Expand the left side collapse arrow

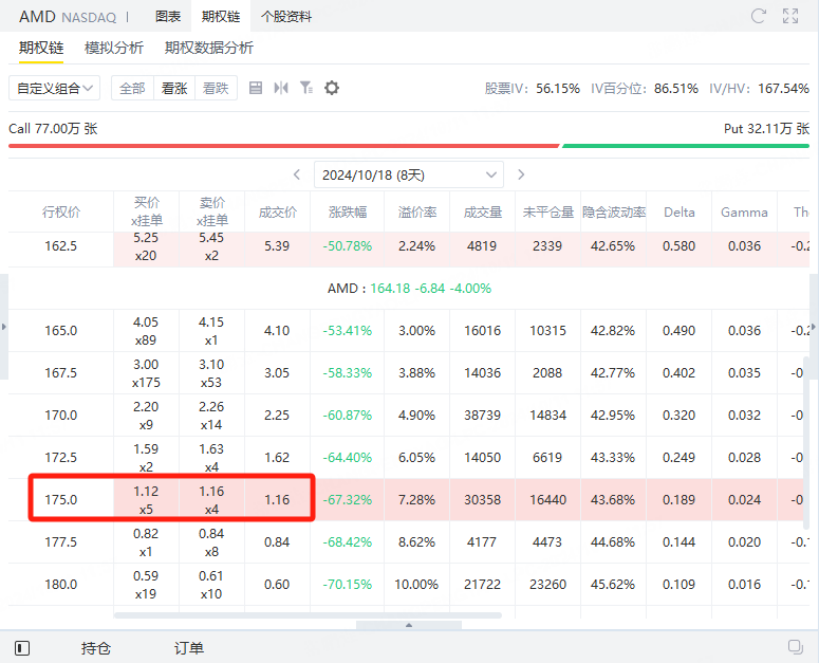click(x=4, y=327)
